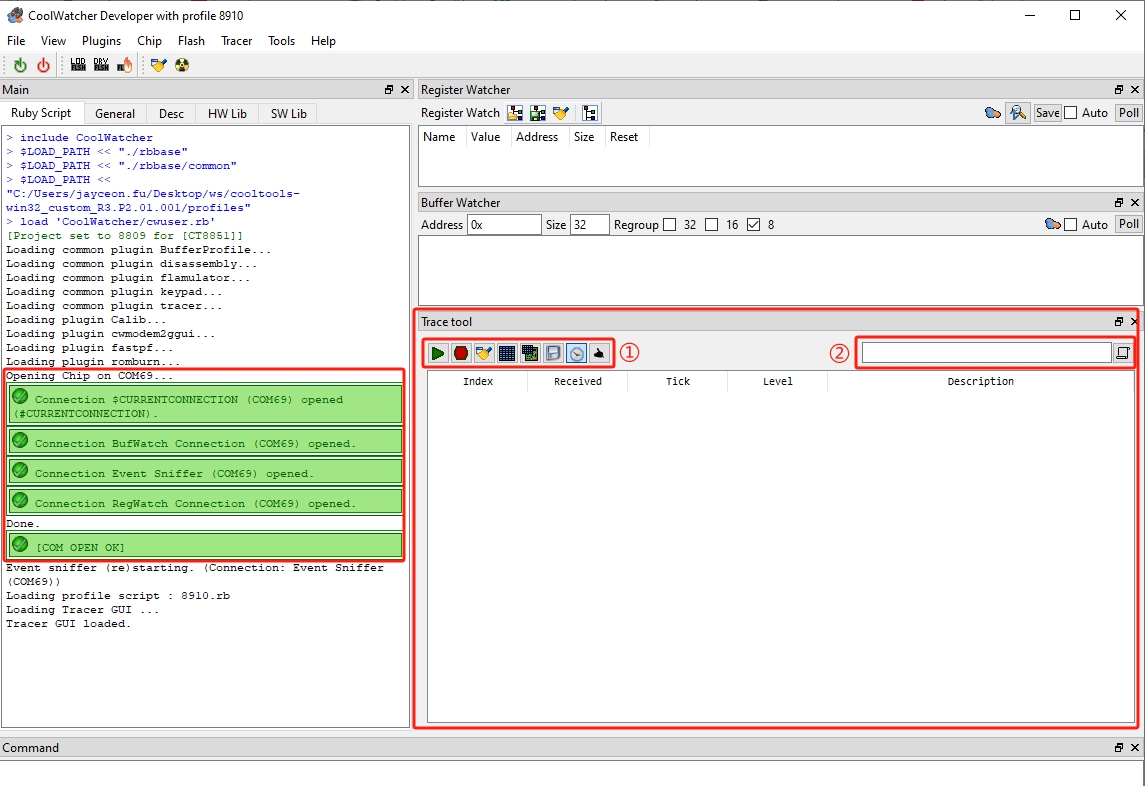Float the Main panel with restore icon
This screenshot has width=1145, height=786.
388,90
